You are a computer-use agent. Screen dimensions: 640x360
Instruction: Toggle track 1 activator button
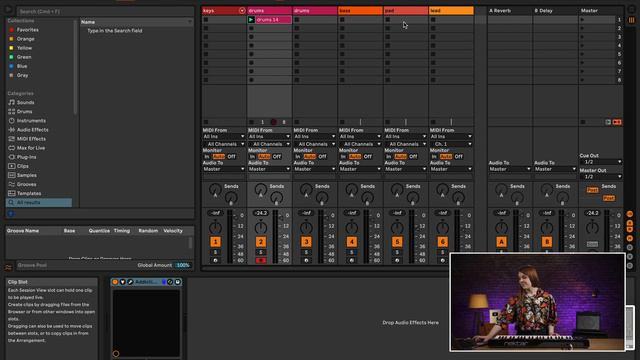(215, 242)
